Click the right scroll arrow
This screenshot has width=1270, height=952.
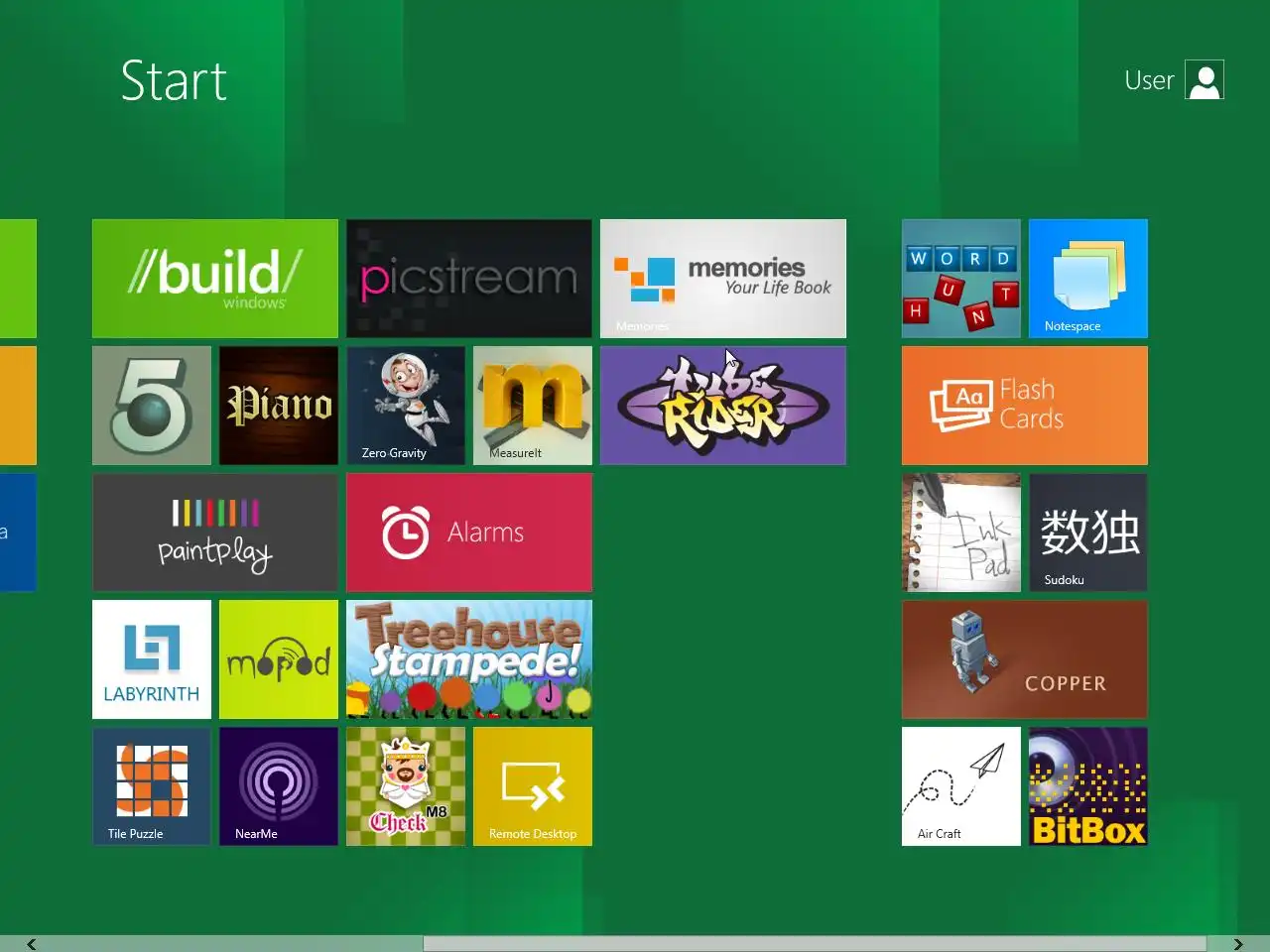(x=1237, y=944)
